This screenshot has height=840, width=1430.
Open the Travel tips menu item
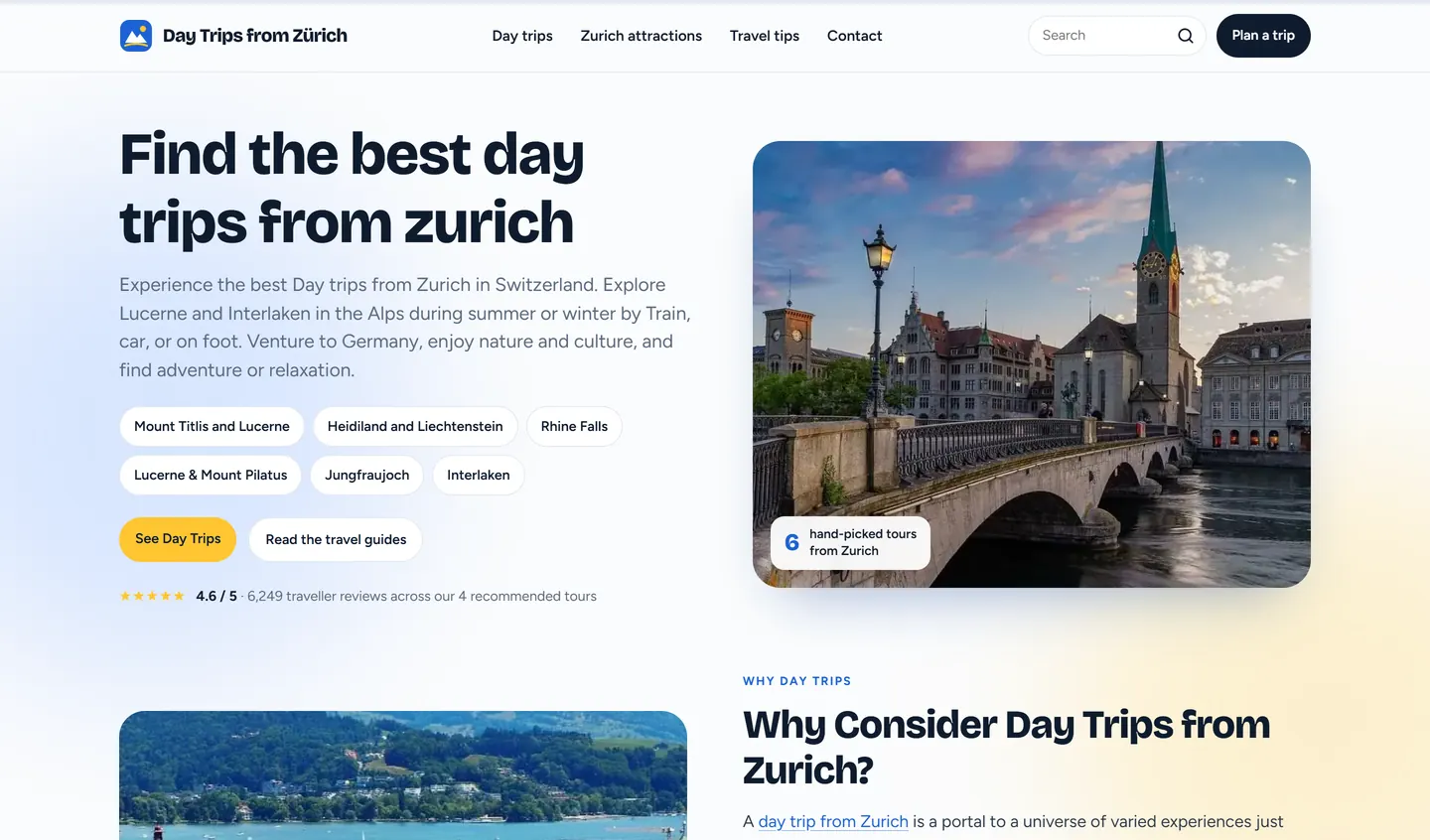(x=765, y=36)
